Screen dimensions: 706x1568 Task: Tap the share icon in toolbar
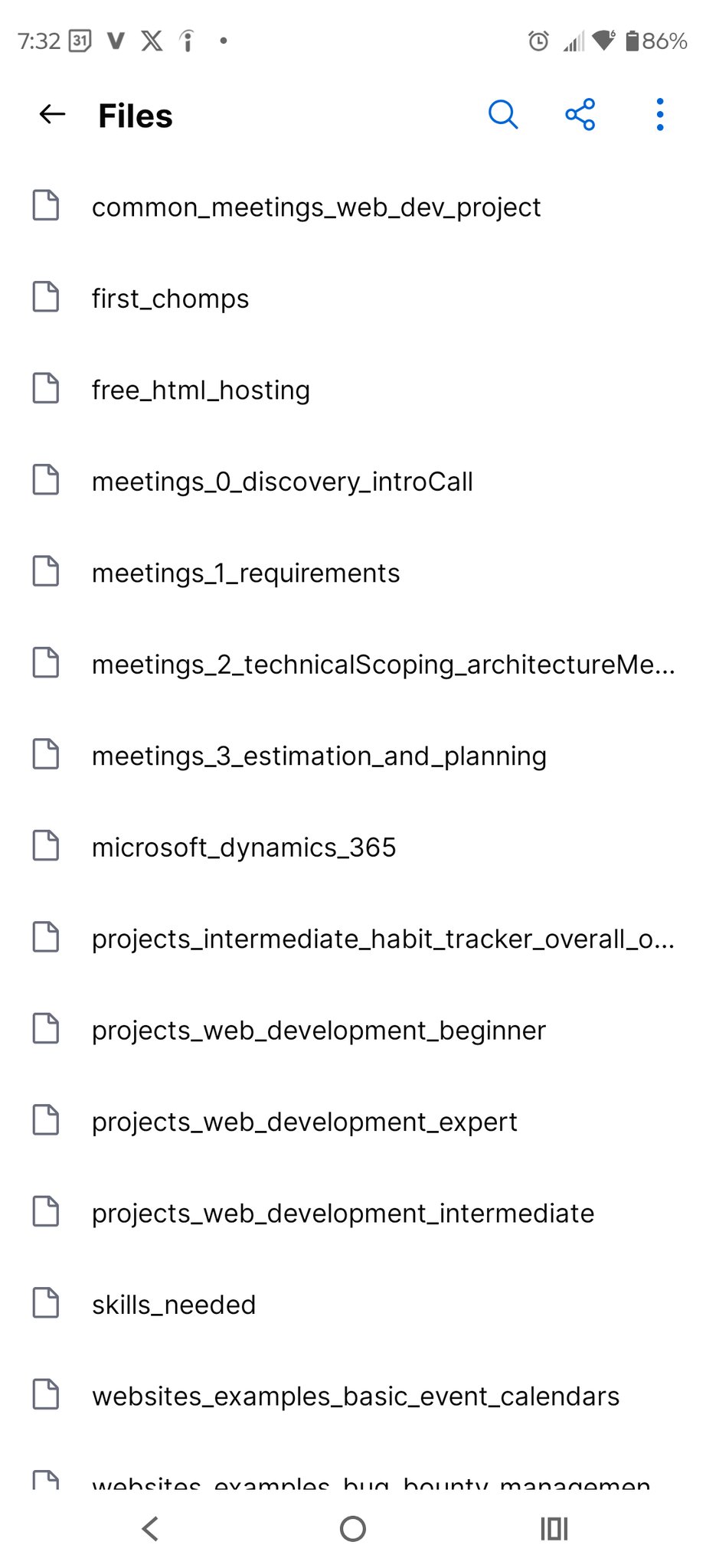(x=580, y=115)
